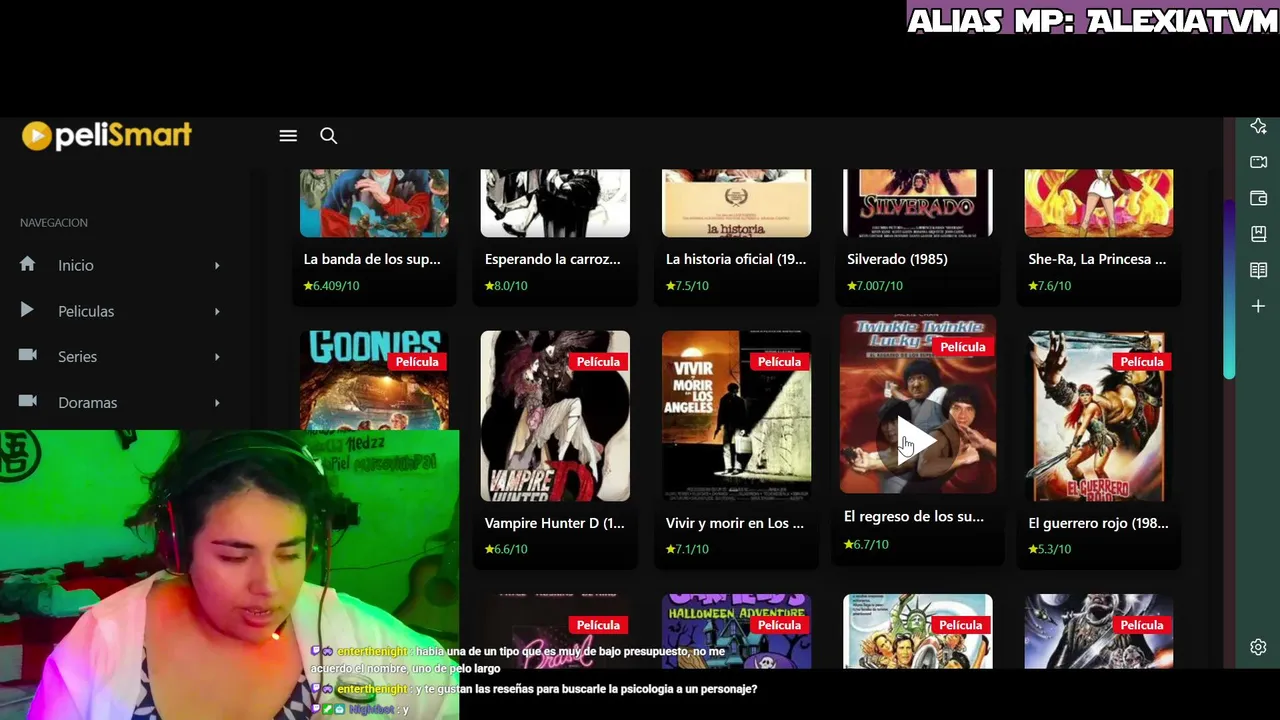
Task: Click Película badge on Goonies card
Action: coord(416,361)
